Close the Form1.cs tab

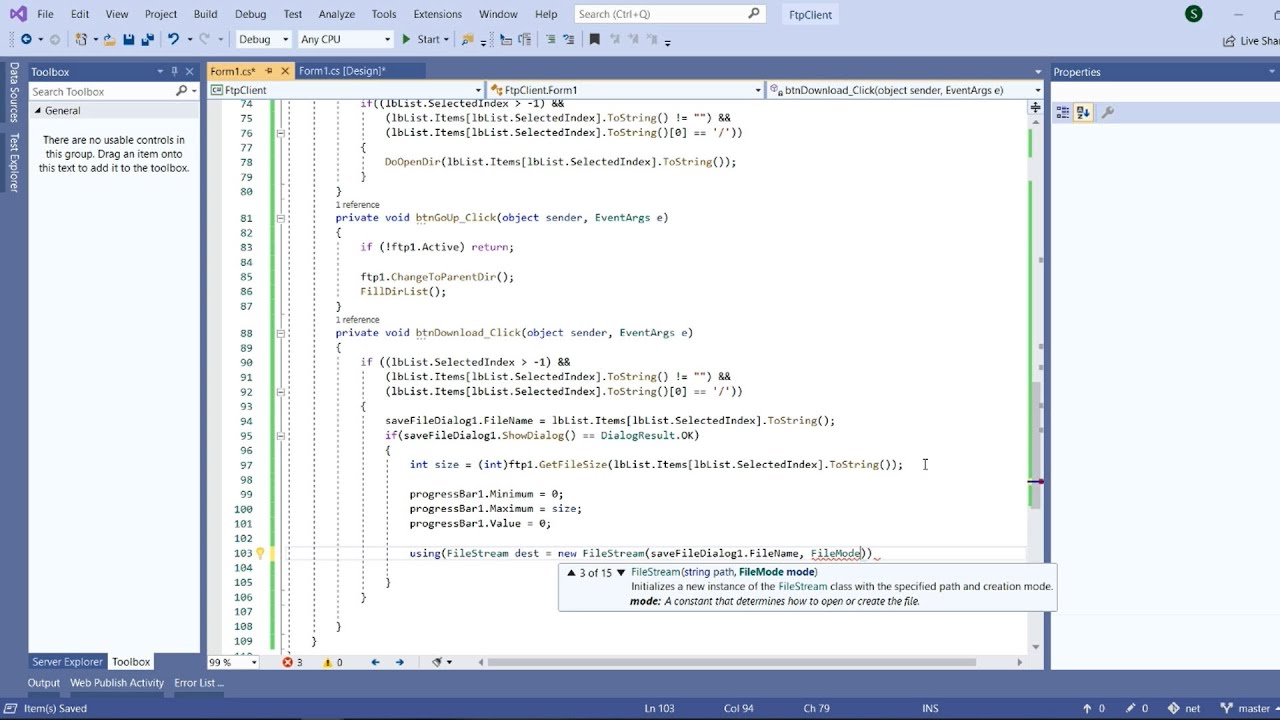(285, 71)
